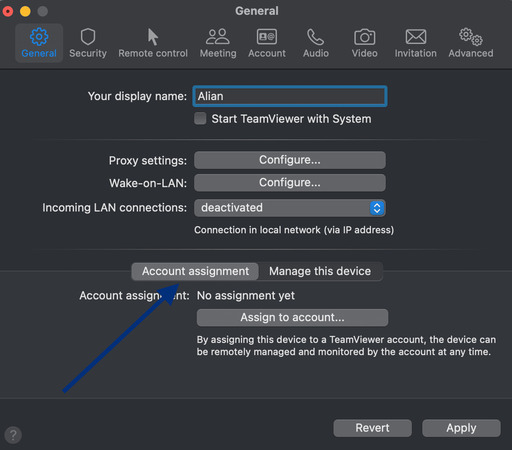Apply the settings changes
512x450 pixels.
[461, 428]
